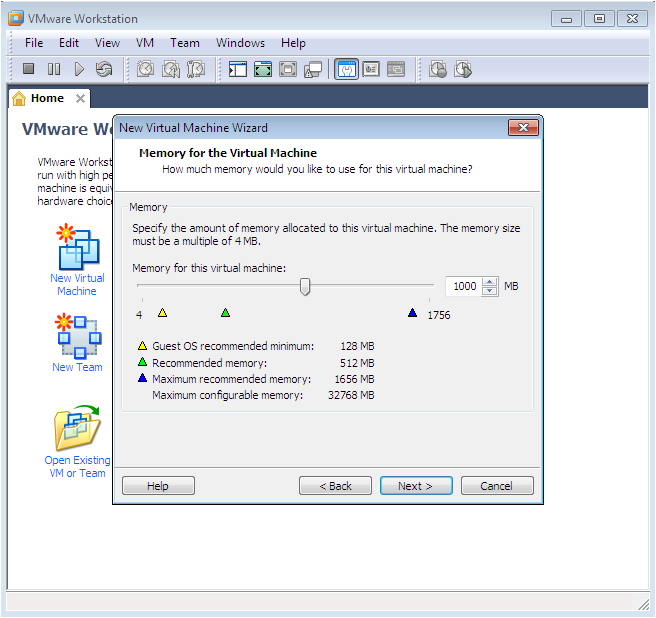Click the New Virtual Machine icon
This screenshot has width=656, height=618.
[x=78, y=247]
